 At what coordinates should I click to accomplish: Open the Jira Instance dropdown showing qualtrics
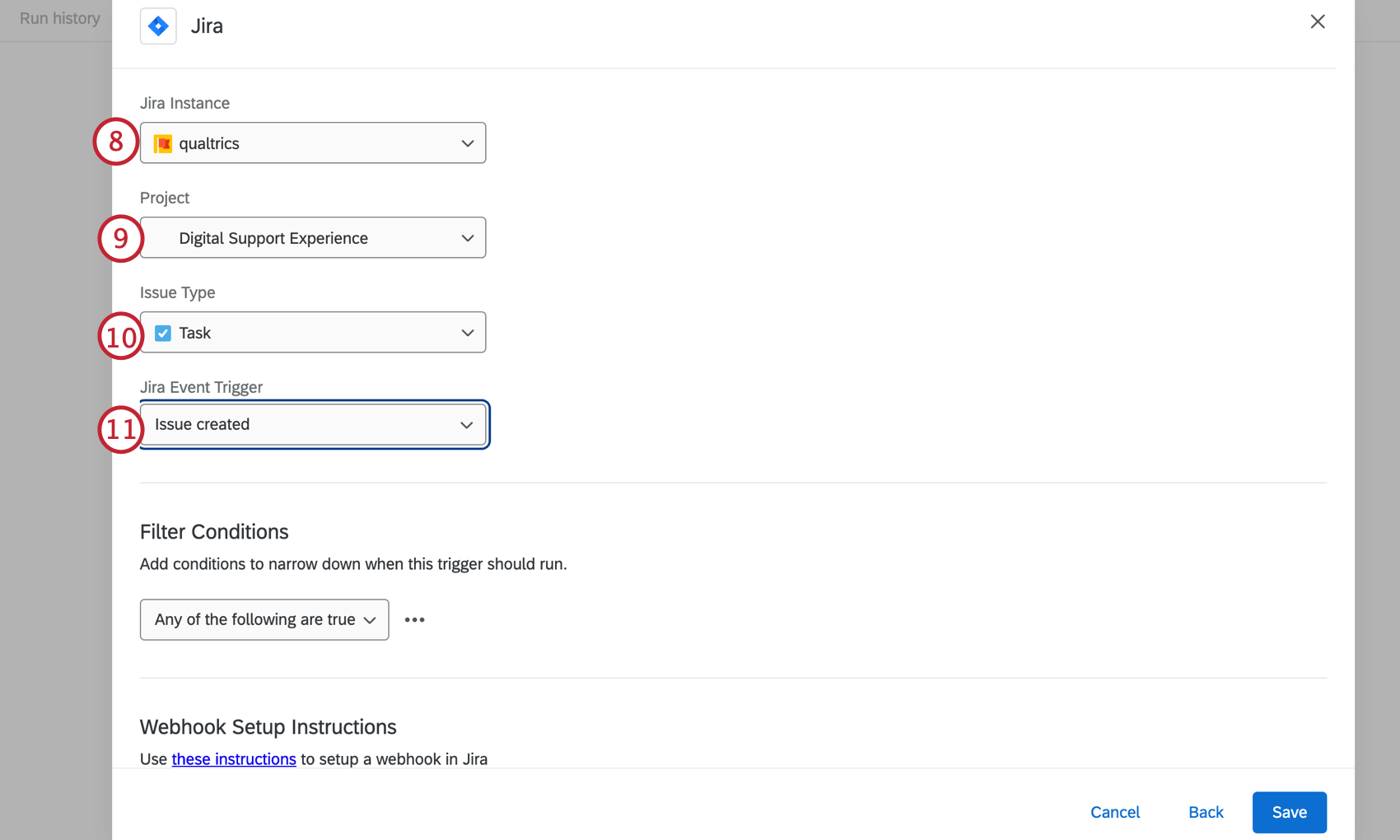click(313, 142)
